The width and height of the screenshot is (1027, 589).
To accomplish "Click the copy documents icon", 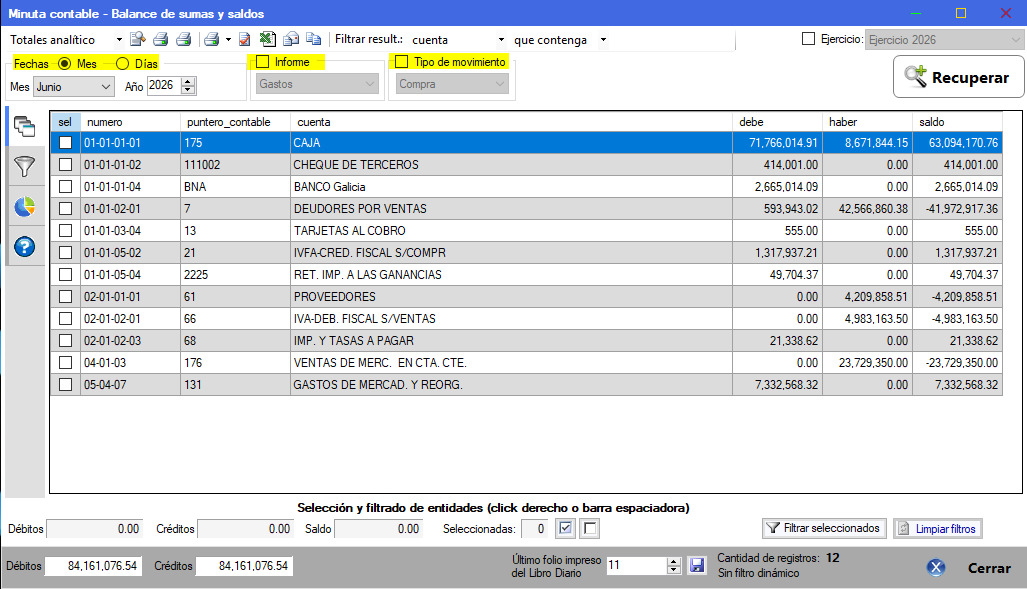I will point(314,39).
